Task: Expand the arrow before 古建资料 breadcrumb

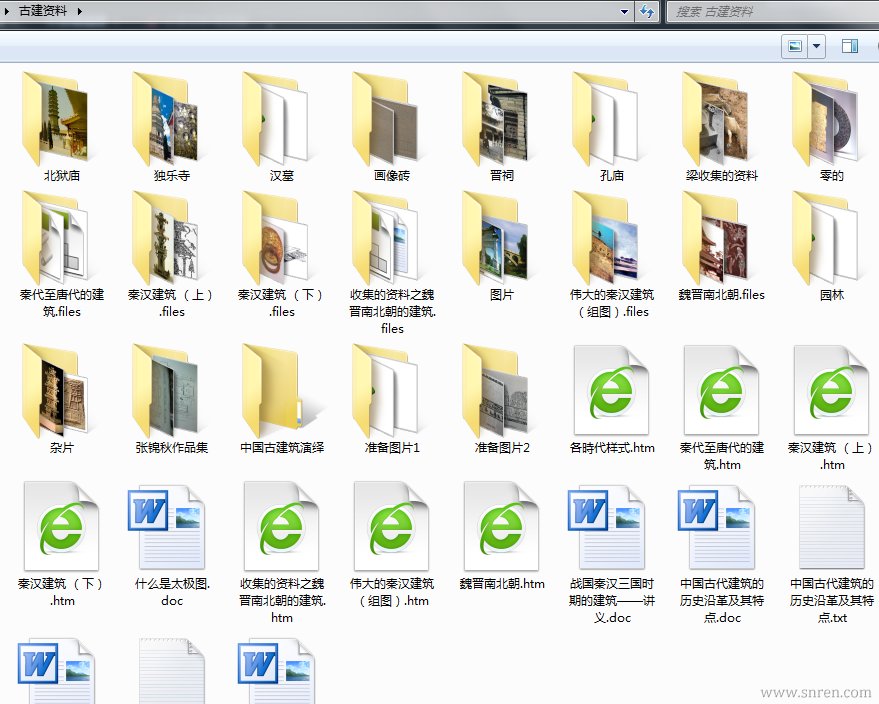Action: [x=6, y=11]
